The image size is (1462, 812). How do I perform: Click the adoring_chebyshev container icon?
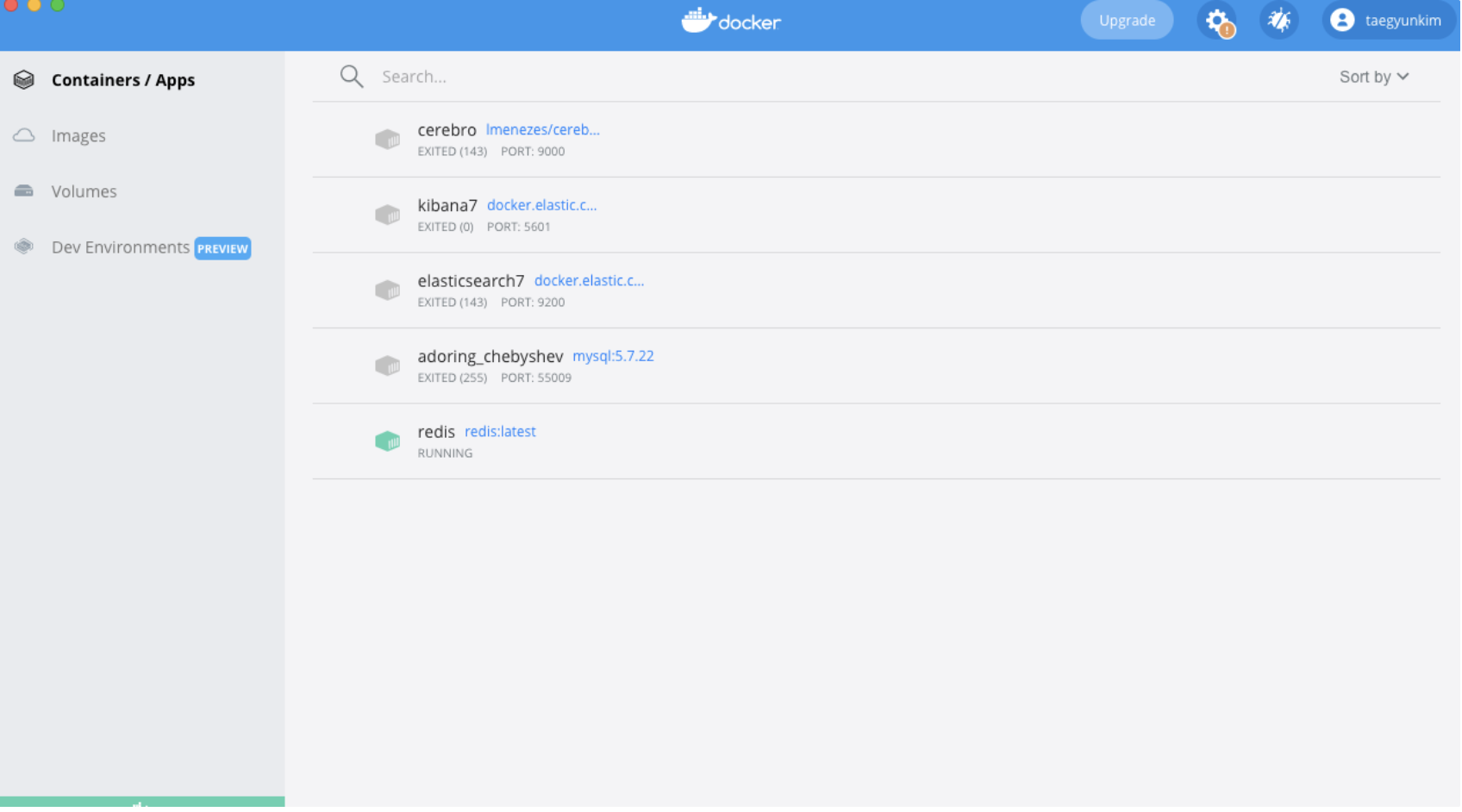(388, 366)
